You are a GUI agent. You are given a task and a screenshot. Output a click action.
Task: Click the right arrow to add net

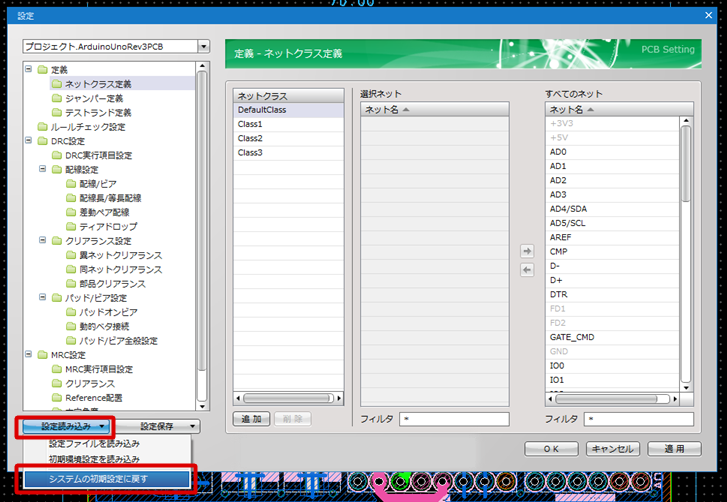coord(527,251)
